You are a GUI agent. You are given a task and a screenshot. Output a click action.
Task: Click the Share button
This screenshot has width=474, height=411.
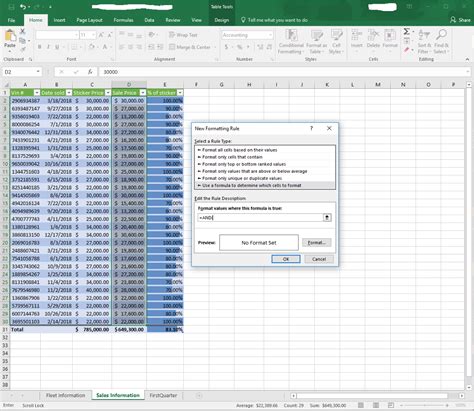pyautogui.click(x=461, y=20)
